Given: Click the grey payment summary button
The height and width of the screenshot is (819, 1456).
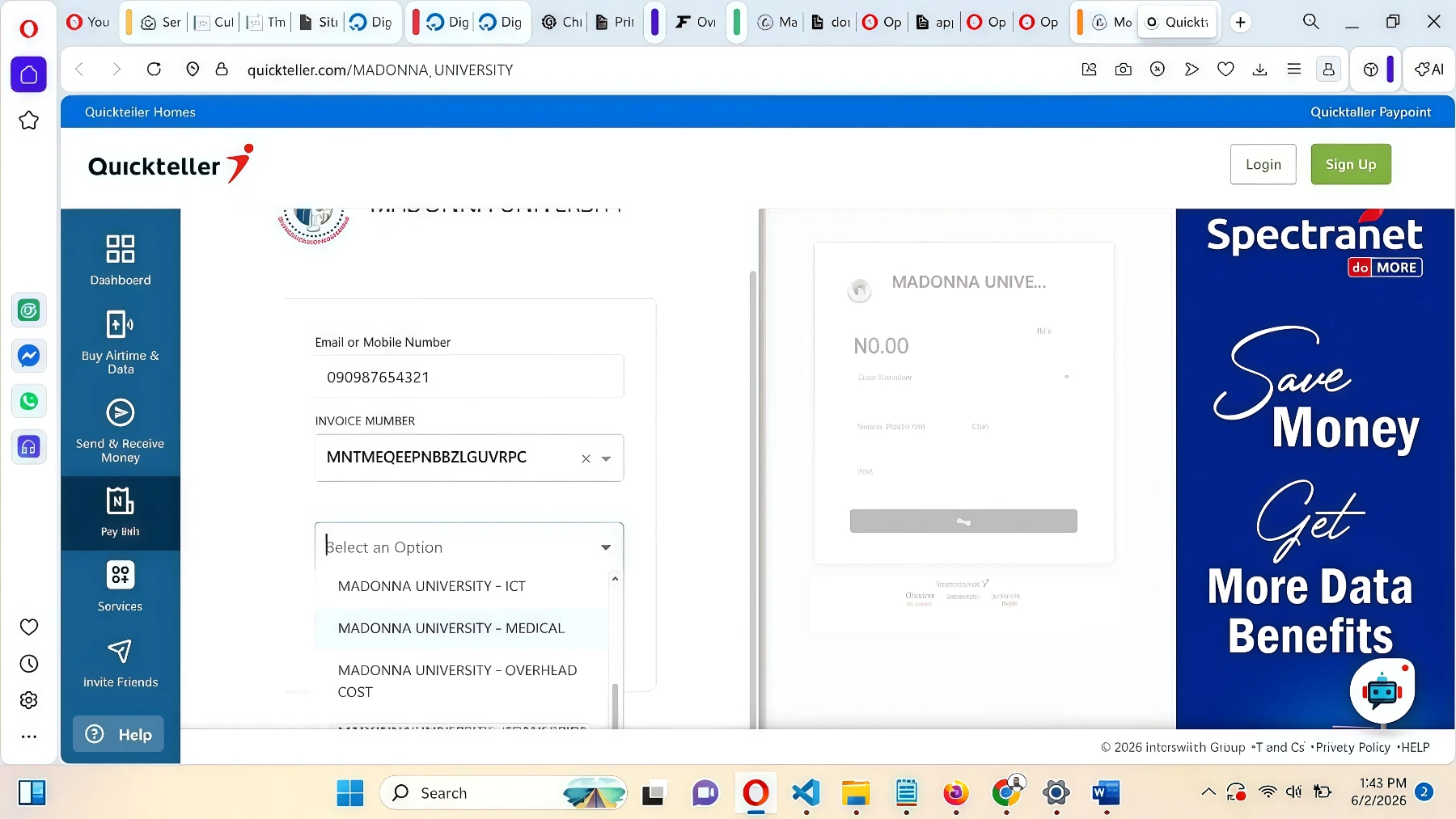Looking at the screenshot, I should click(x=963, y=521).
